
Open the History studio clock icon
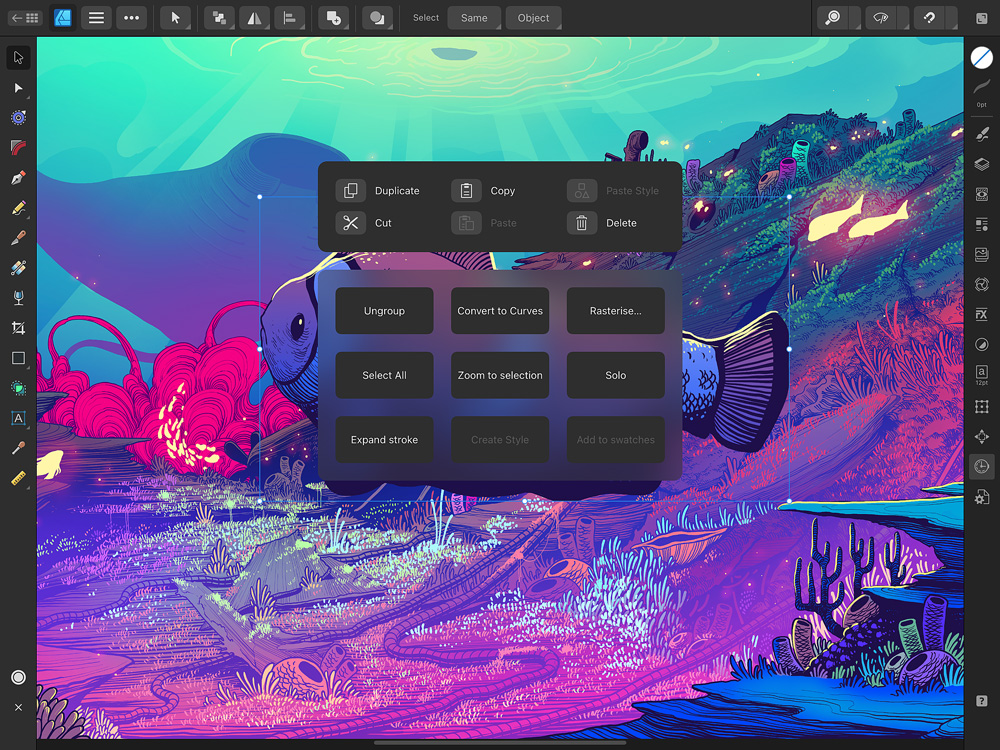(982, 466)
